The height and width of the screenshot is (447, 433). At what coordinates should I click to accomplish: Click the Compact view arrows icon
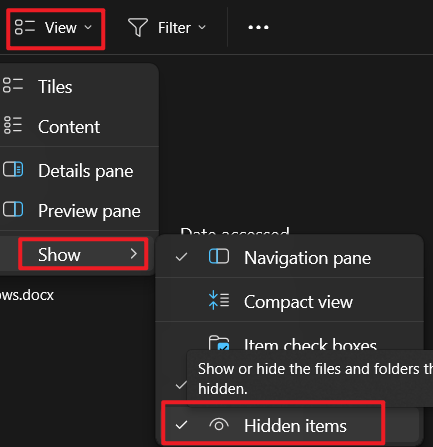(x=219, y=300)
